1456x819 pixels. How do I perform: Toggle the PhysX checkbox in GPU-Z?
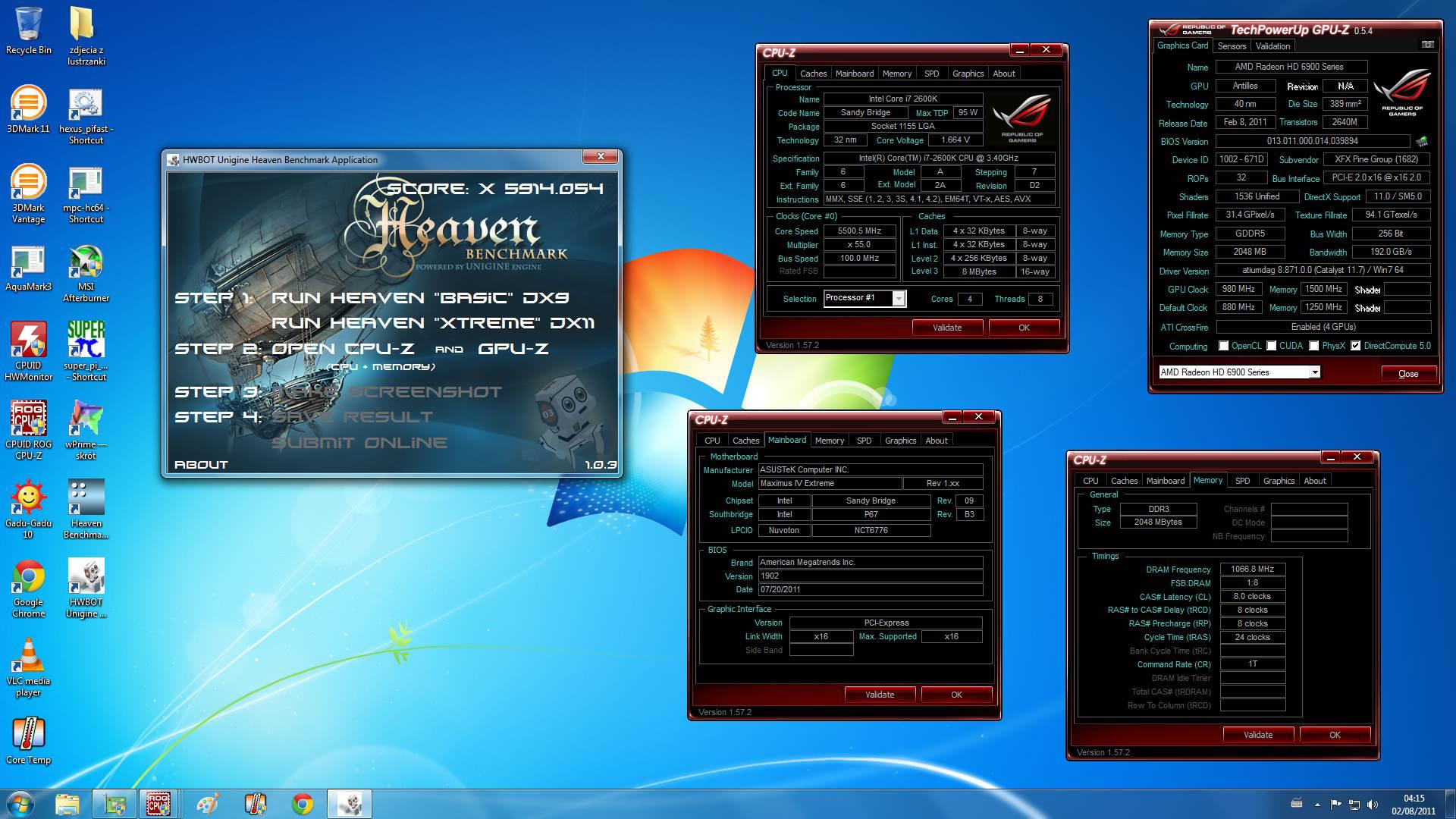[x=1313, y=346]
